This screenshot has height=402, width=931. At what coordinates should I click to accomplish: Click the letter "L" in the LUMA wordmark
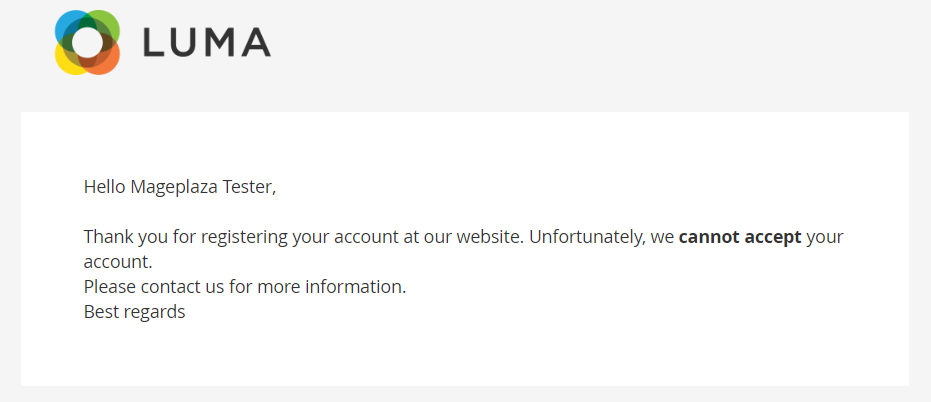[x=154, y=42]
